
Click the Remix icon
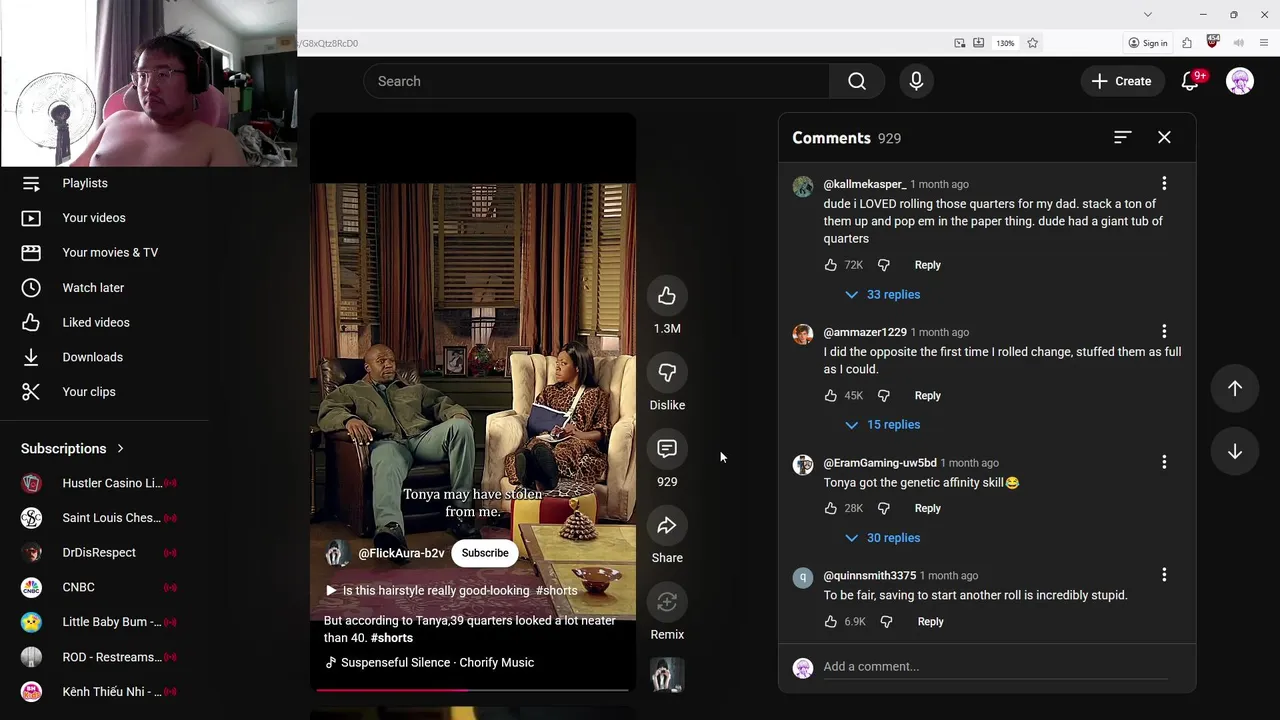pos(667,602)
